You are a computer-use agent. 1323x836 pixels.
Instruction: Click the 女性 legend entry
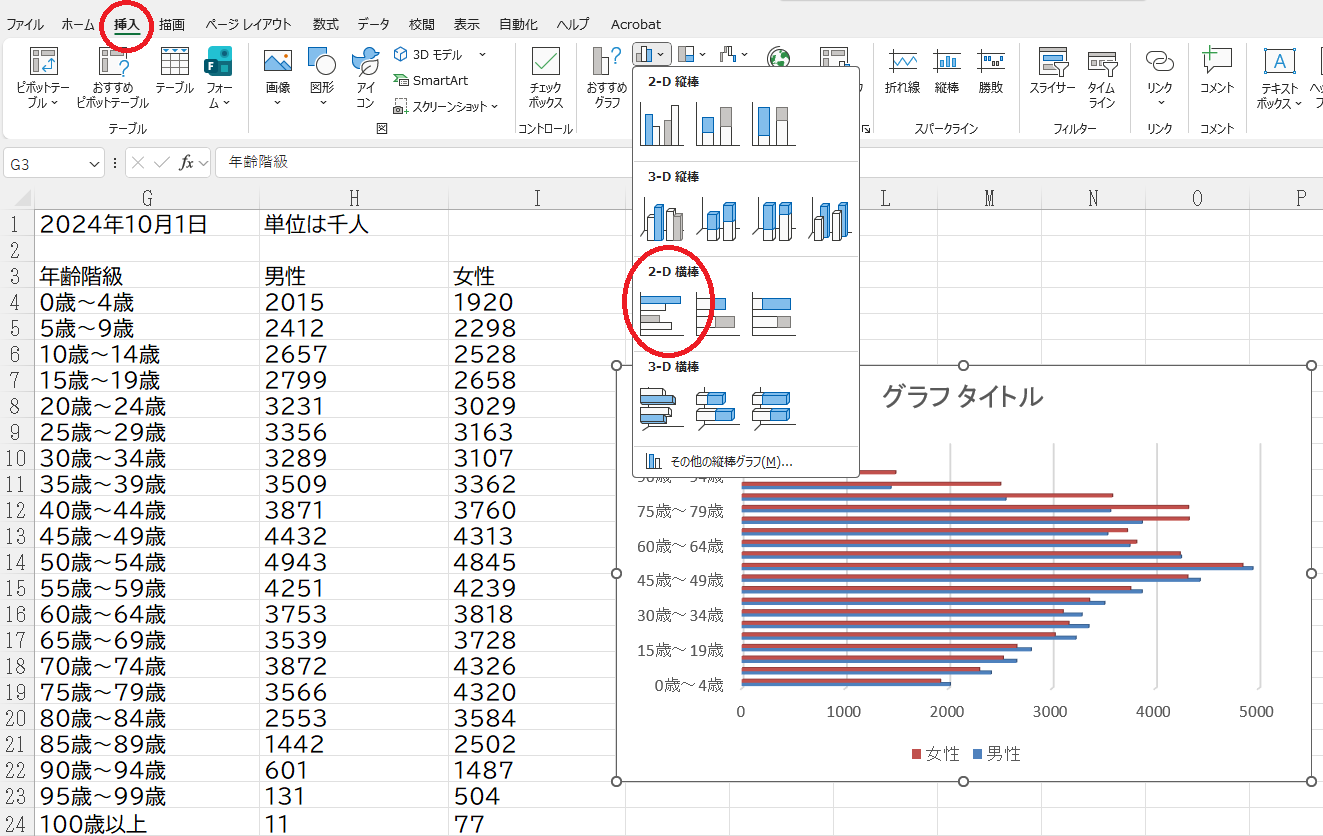click(936, 754)
